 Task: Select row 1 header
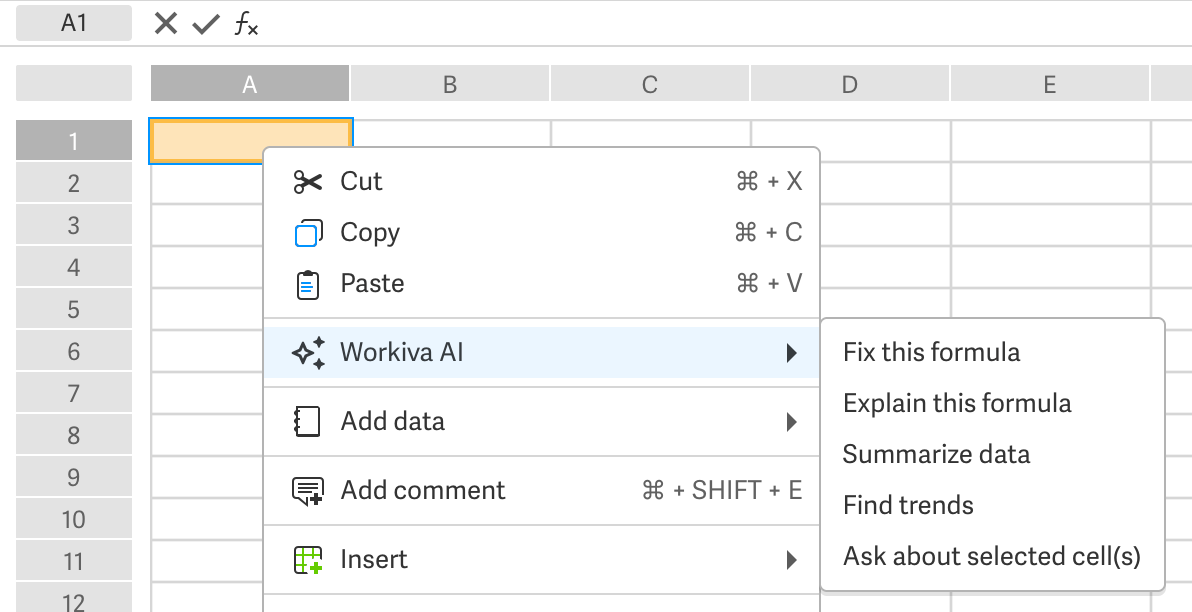coord(74,141)
